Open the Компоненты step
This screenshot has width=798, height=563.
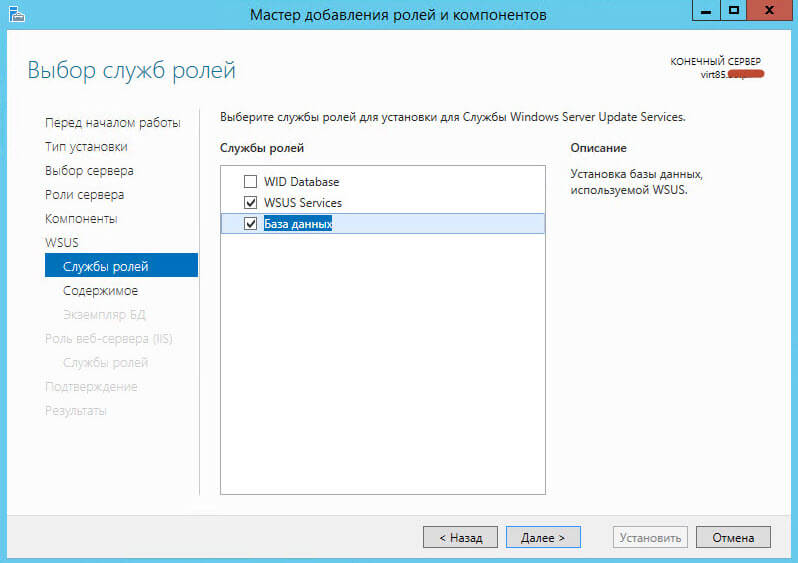[81, 219]
